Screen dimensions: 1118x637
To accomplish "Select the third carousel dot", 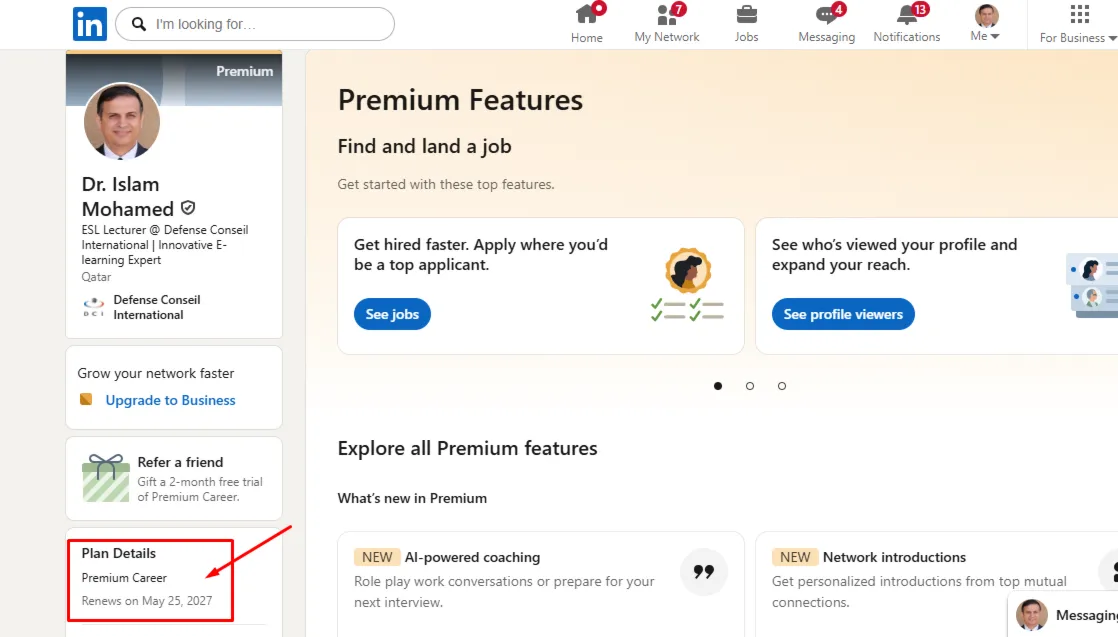I will pos(782,386).
